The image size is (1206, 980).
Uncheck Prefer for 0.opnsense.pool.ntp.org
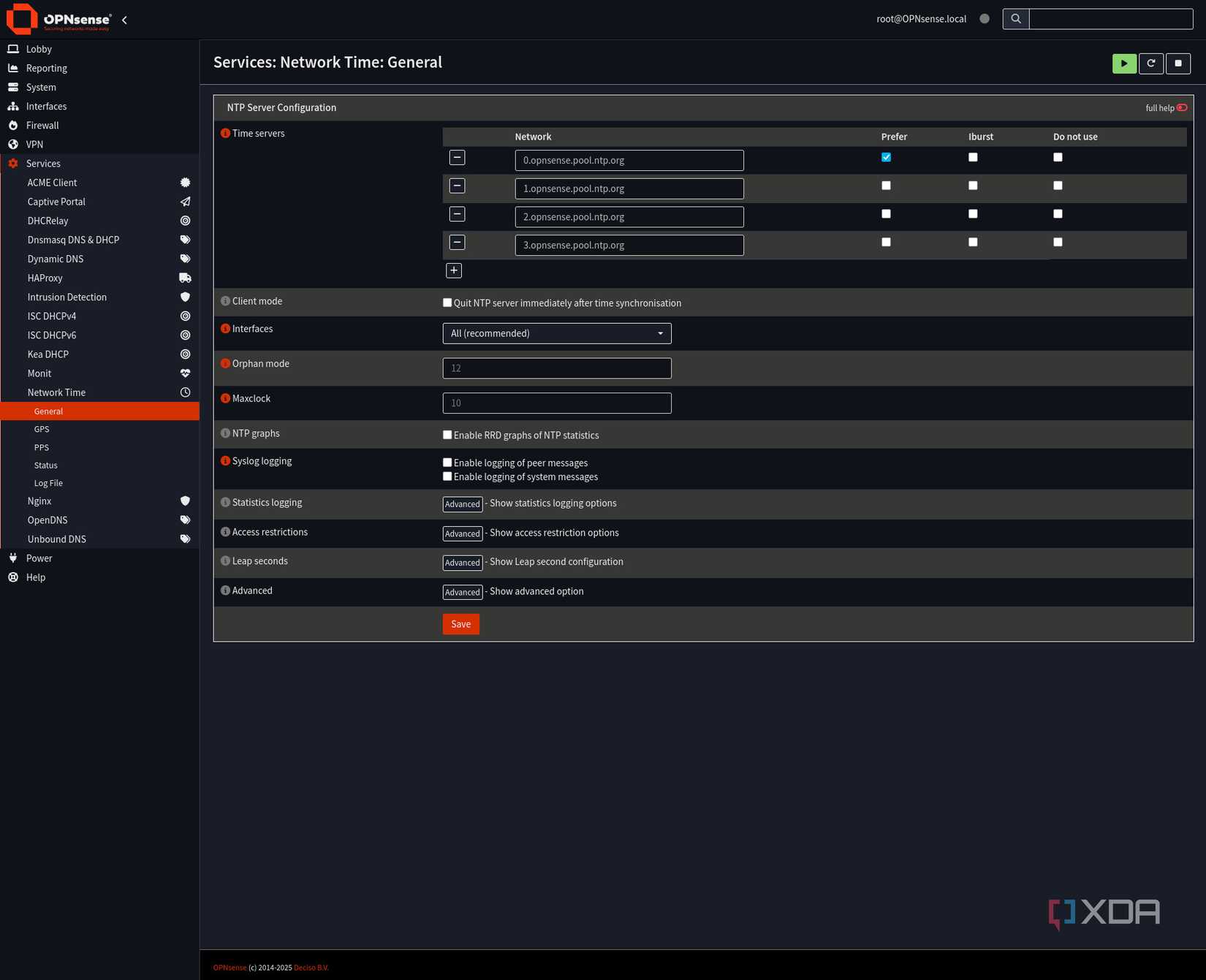tap(886, 157)
